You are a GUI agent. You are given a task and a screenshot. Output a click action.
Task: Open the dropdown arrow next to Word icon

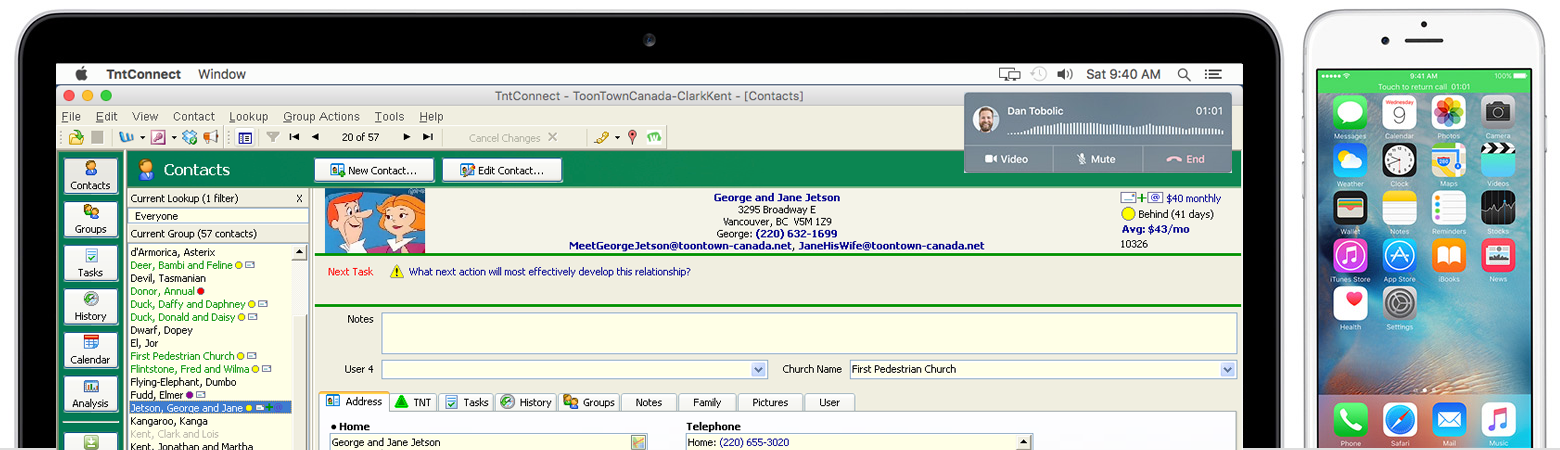142,138
